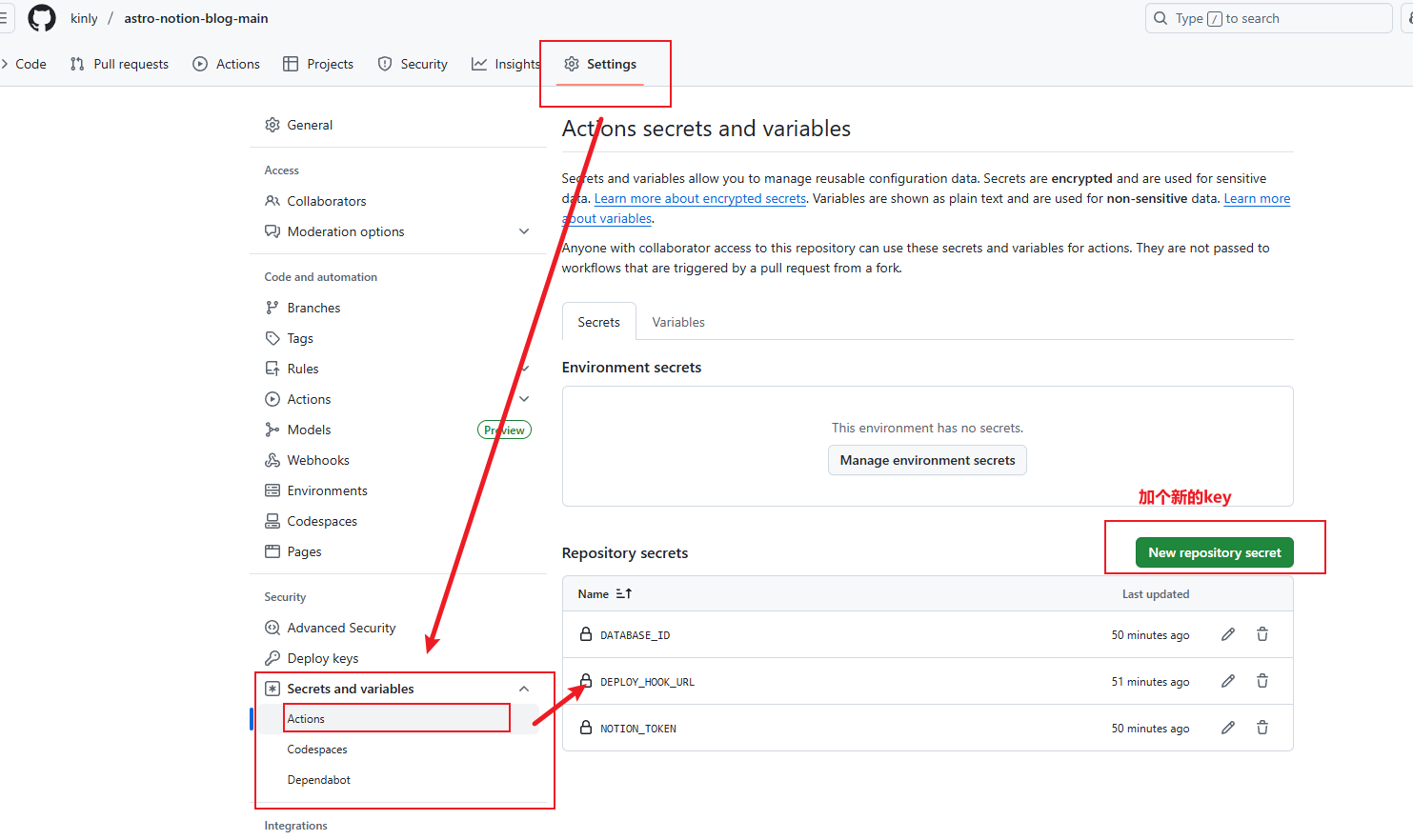Delete the DATABASE_ID secret with trash icon
Viewport: 1413px width, 840px height.
[x=1262, y=634]
